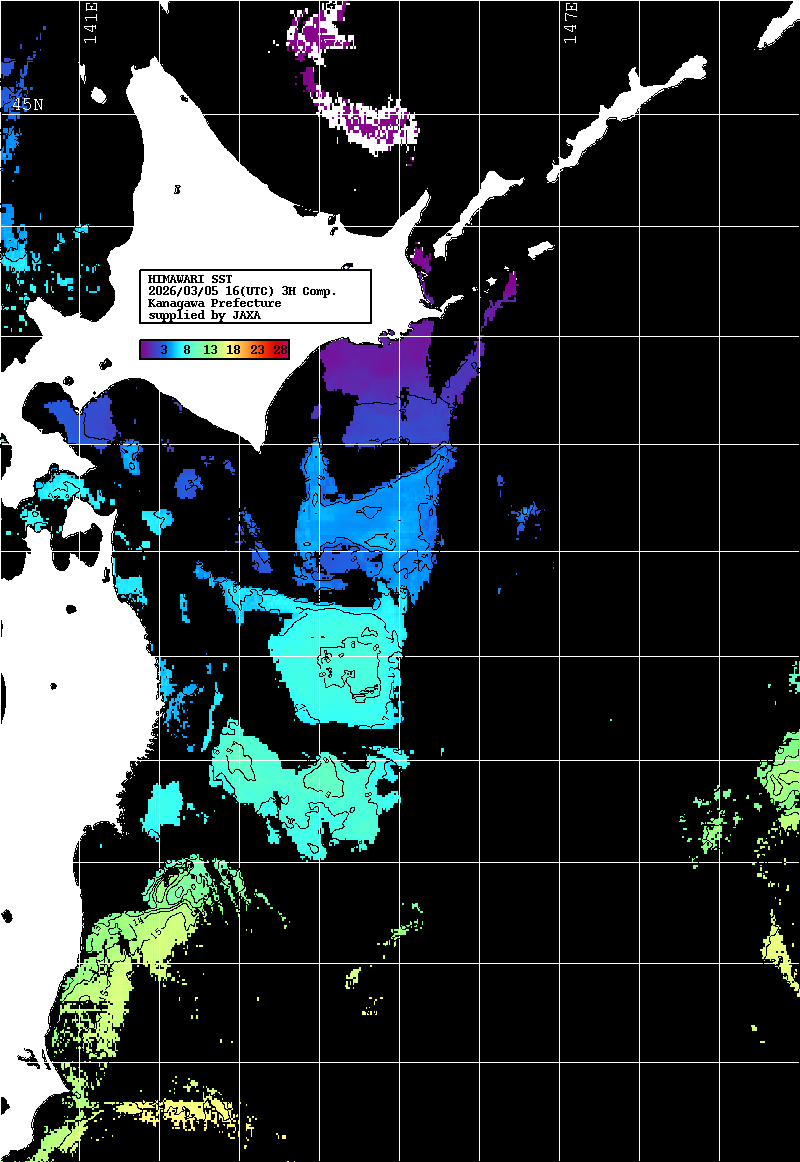The height and width of the screenshot is (1162, 800).
Task: Click the 141E longitude label
Action: (91, 22)
